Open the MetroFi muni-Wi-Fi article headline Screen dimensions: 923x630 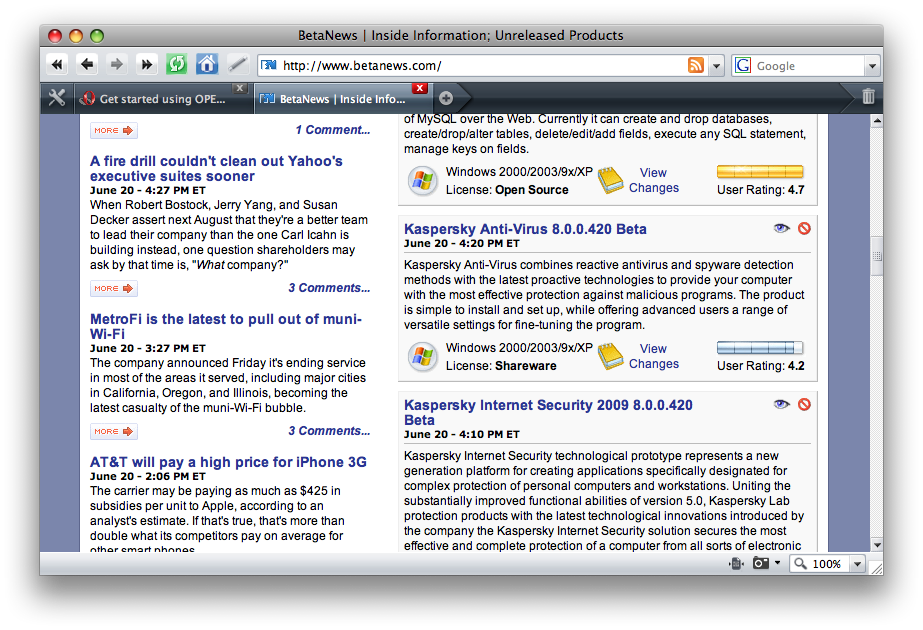226,326
